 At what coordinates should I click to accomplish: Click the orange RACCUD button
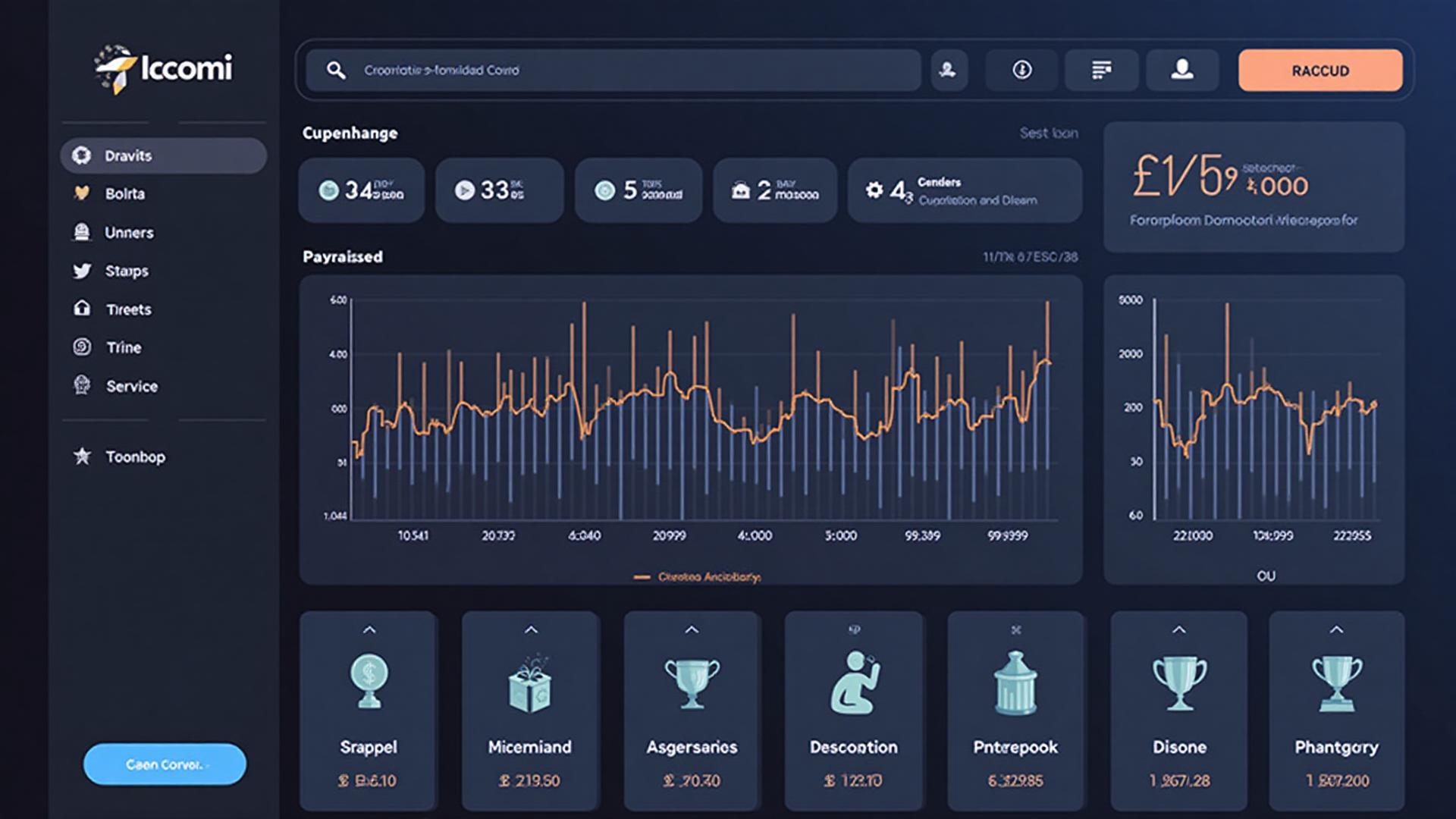pos(1319,70)
